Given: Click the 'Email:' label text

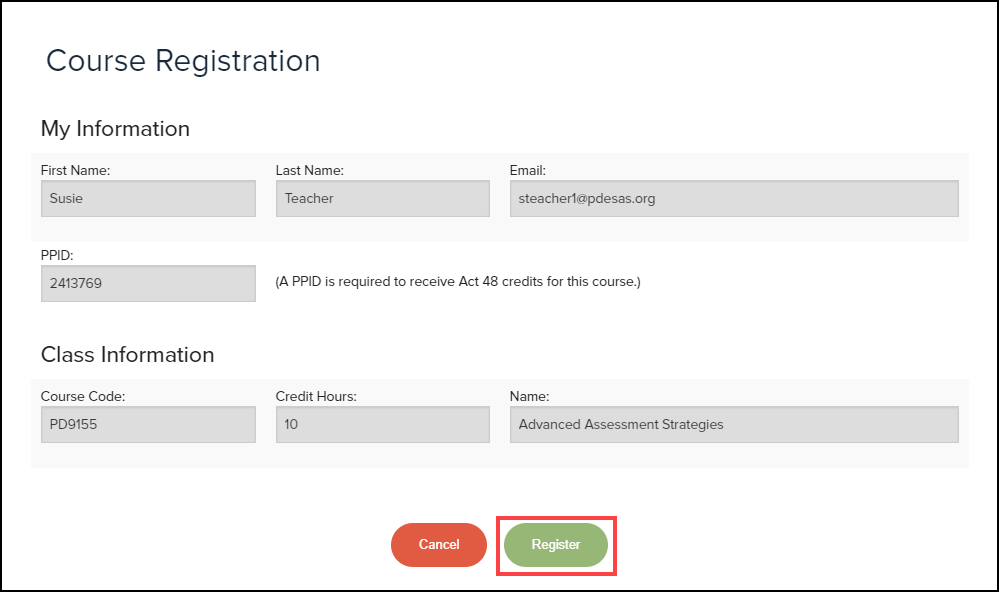Looking at the screenshot, I should (527, 171).
